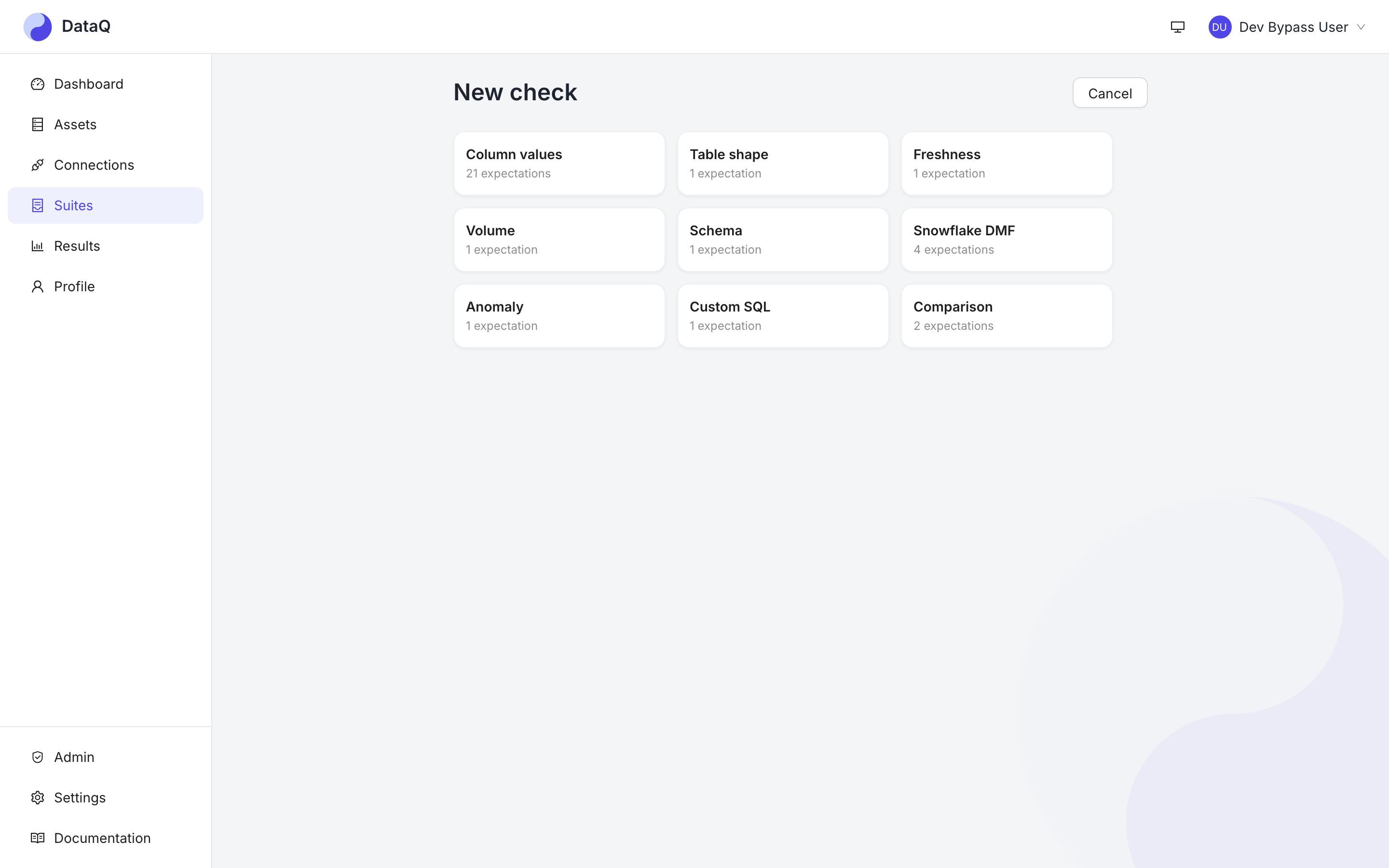Image resolution: width=1389 pixels, height=868 pixels.
Task: Expand the Dev Bypass User dropdown chevron
Action: click(x=1361, y=27)
